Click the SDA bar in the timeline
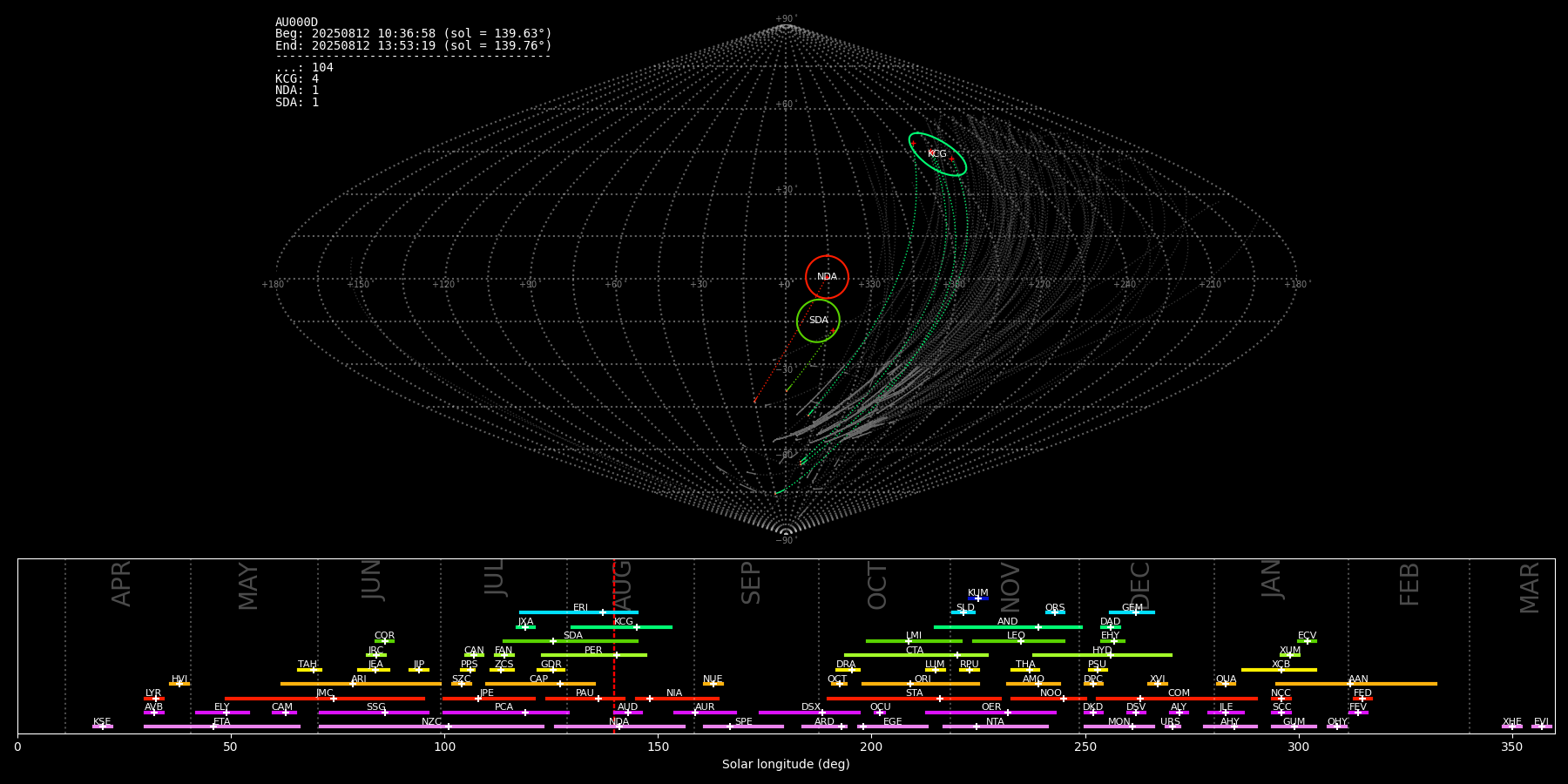The width and height of the screenshot is (1568, 784). point(571,641)
